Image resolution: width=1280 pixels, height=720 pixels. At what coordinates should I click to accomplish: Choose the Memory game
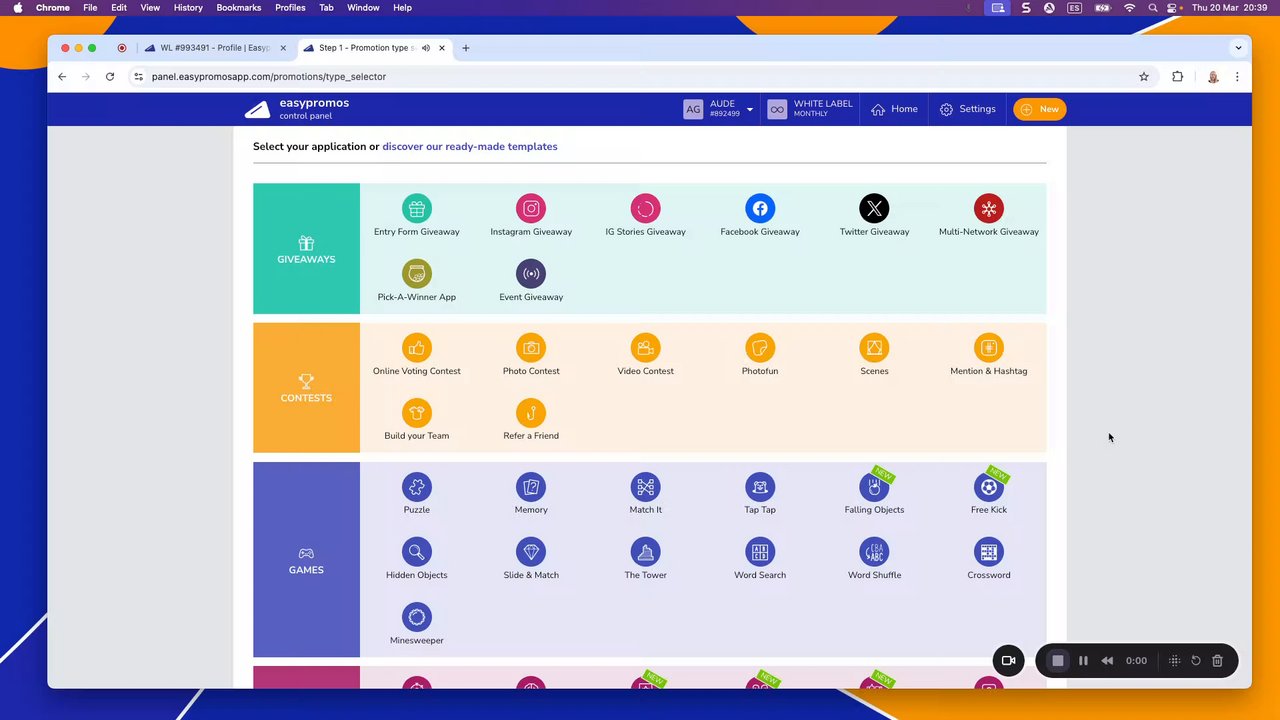(531, 495)
